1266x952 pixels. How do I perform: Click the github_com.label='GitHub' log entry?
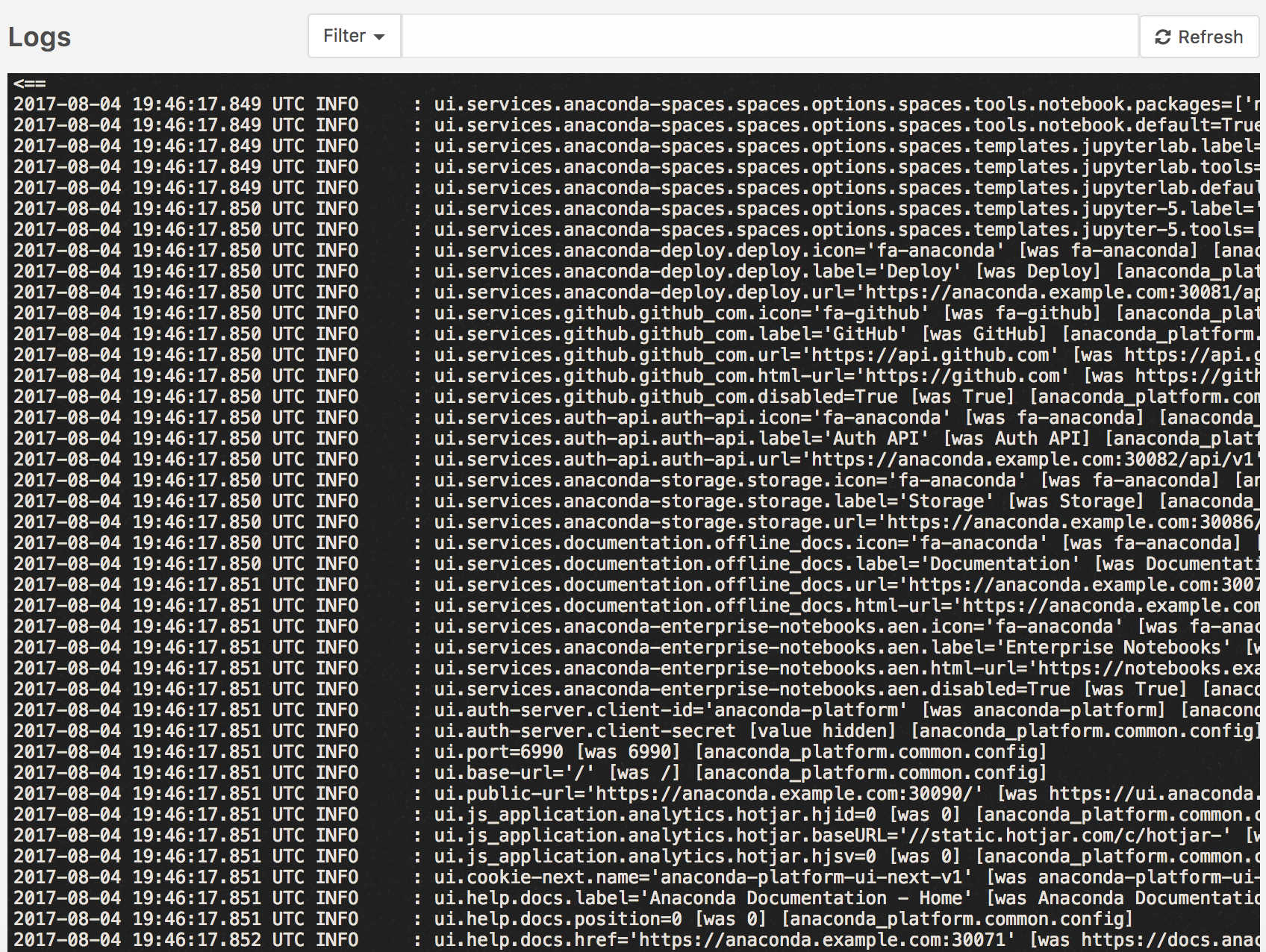[637, 334]
